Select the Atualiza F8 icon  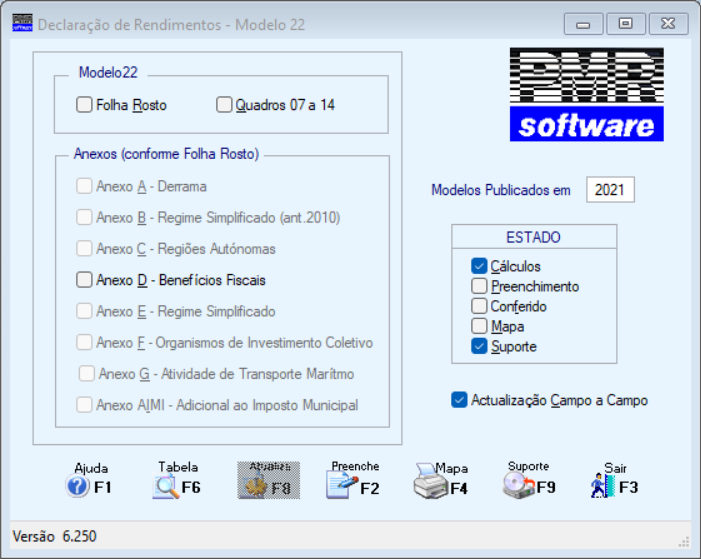coord(269,480)
